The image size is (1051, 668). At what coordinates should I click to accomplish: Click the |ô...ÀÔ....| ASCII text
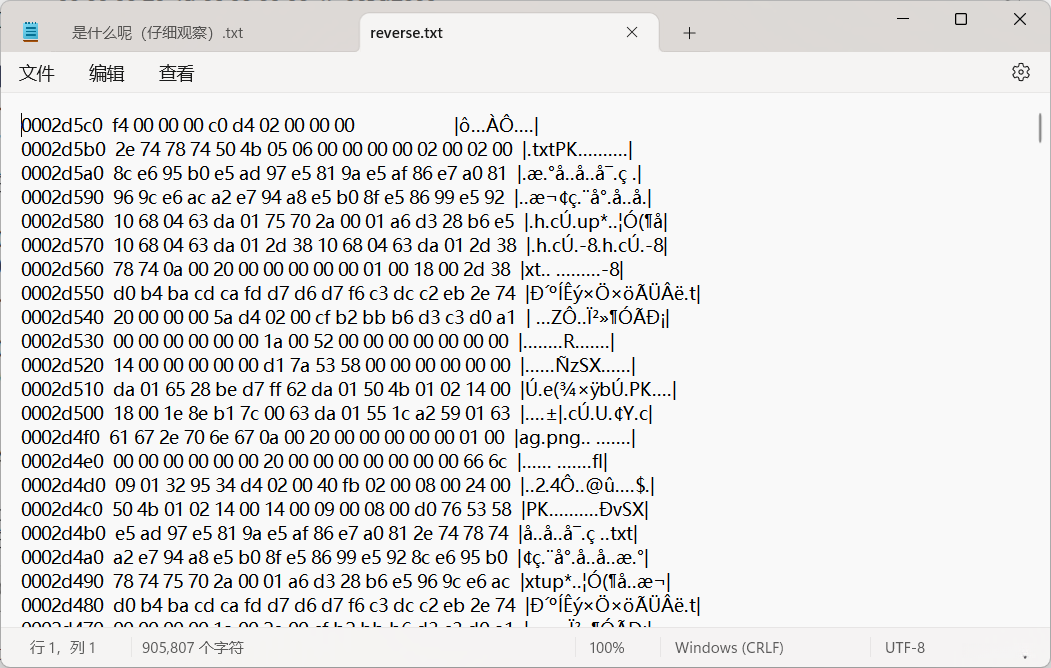497,125
